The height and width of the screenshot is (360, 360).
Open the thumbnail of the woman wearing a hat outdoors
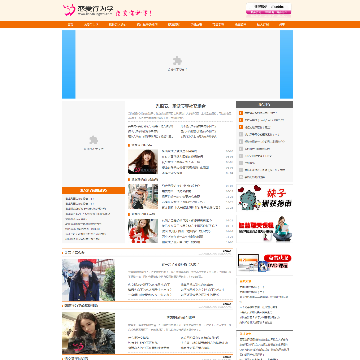click(143, 197)
